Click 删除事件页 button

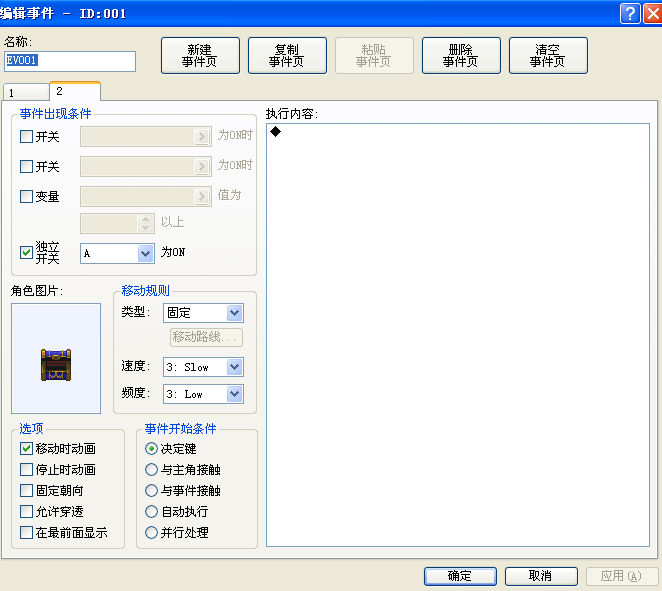[461, 55]
